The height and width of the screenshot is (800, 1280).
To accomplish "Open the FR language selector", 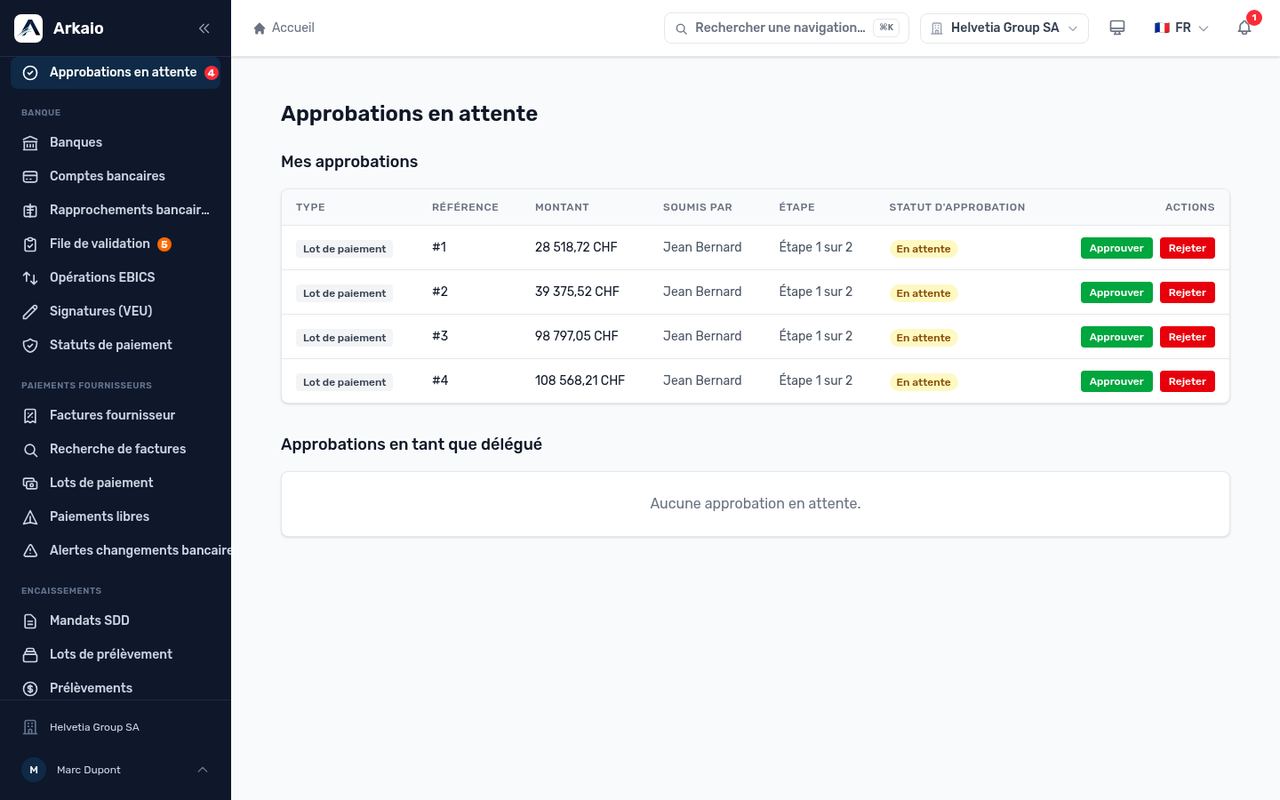I will point(1181,28).
